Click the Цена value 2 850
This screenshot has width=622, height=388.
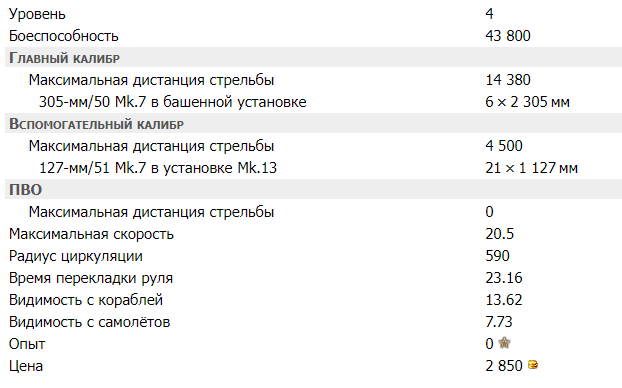504,365
